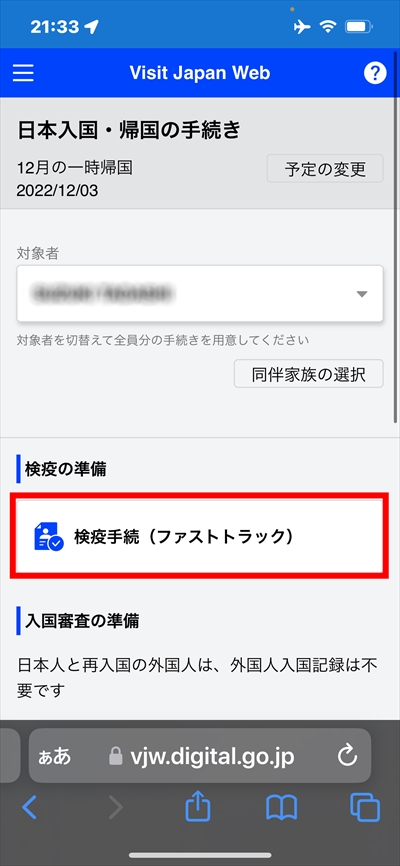The width and height of the screenshot is (400, 866).
Task: Open the hamburger menu
Action: point(23,73)
